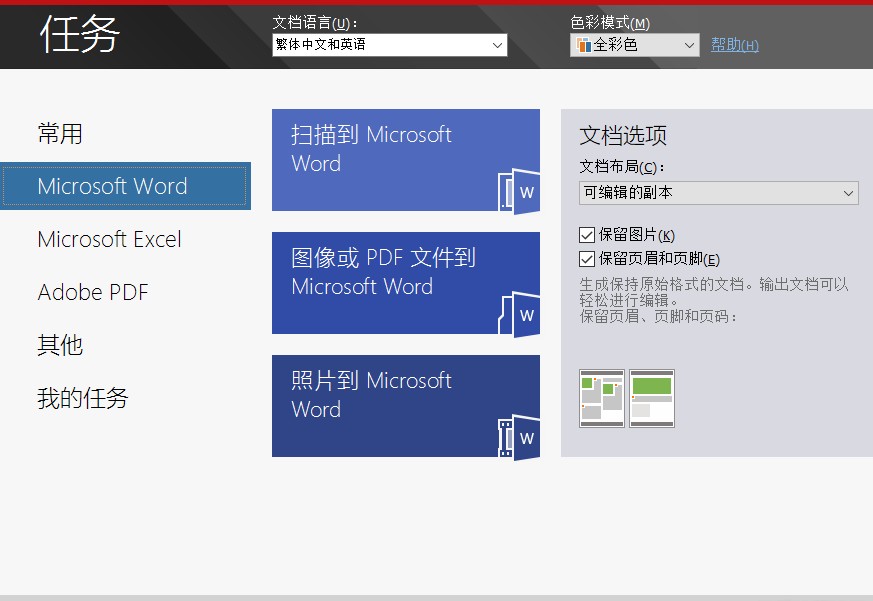873x601 pixels.
Task: Open the 帮助 link
Action: pyautogui.click(x=734, y=45)
